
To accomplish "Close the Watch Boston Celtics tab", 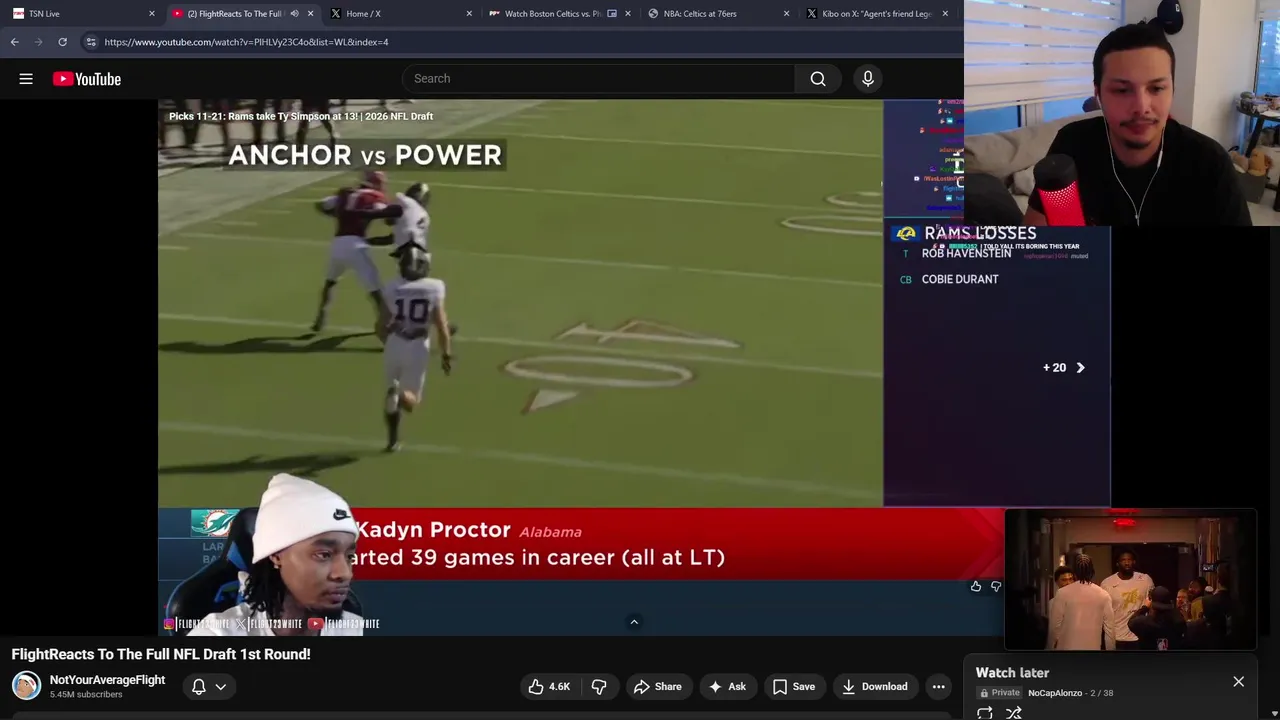I will (628, 14).
